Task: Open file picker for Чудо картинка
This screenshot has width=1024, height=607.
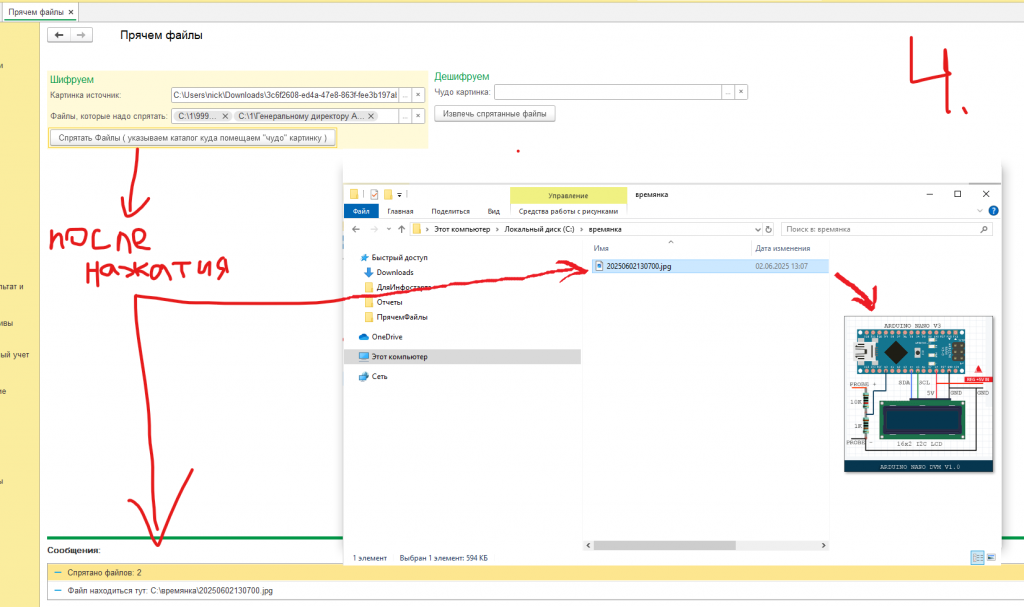Action: point(728,92)
